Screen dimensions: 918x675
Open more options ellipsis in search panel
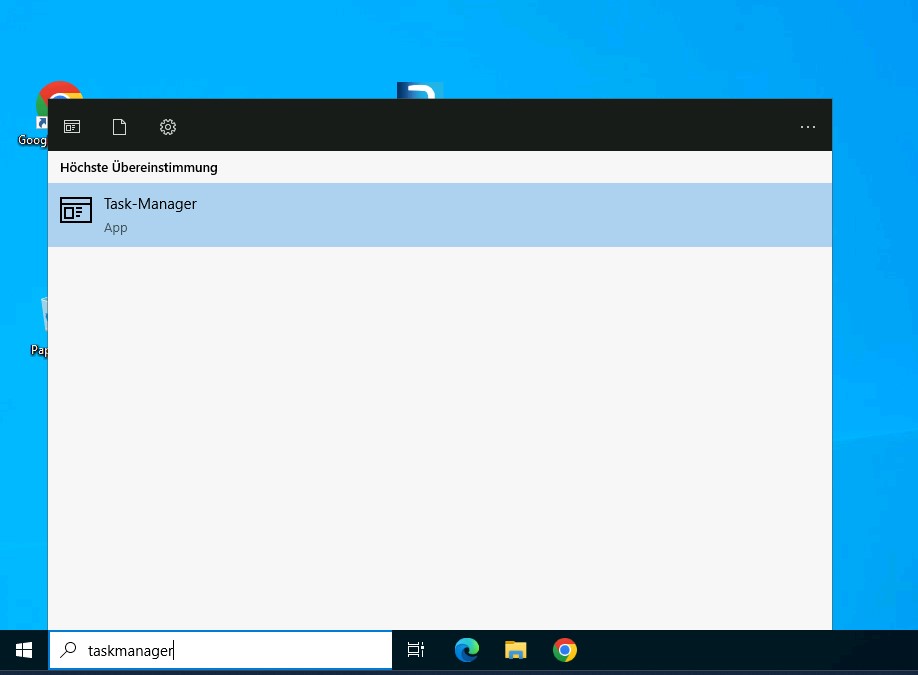[x=808, y=127]
